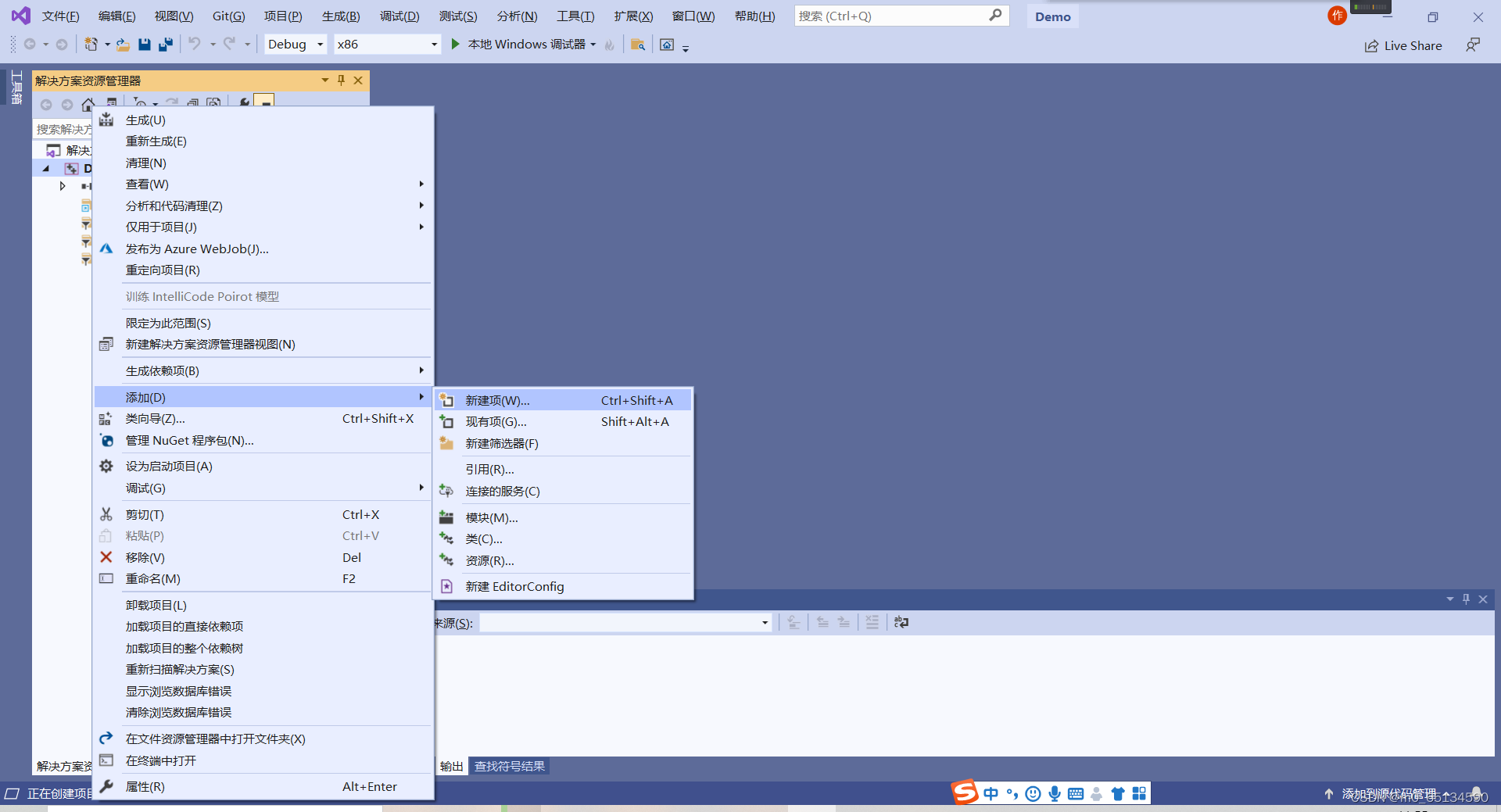Click the green Start Debugging play icon
This screenshot has height=812, width=1501.
click(455, 44)
